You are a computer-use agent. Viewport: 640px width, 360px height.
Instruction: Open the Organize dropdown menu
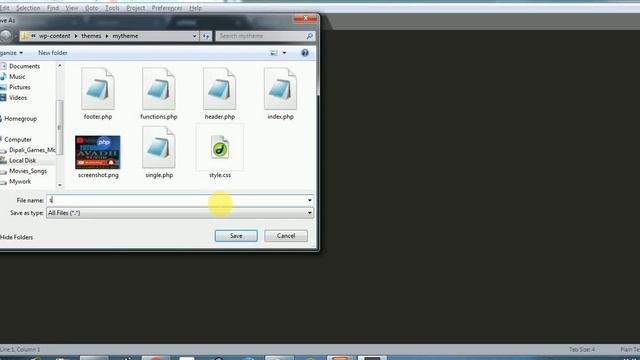click(x=11, y=53)
